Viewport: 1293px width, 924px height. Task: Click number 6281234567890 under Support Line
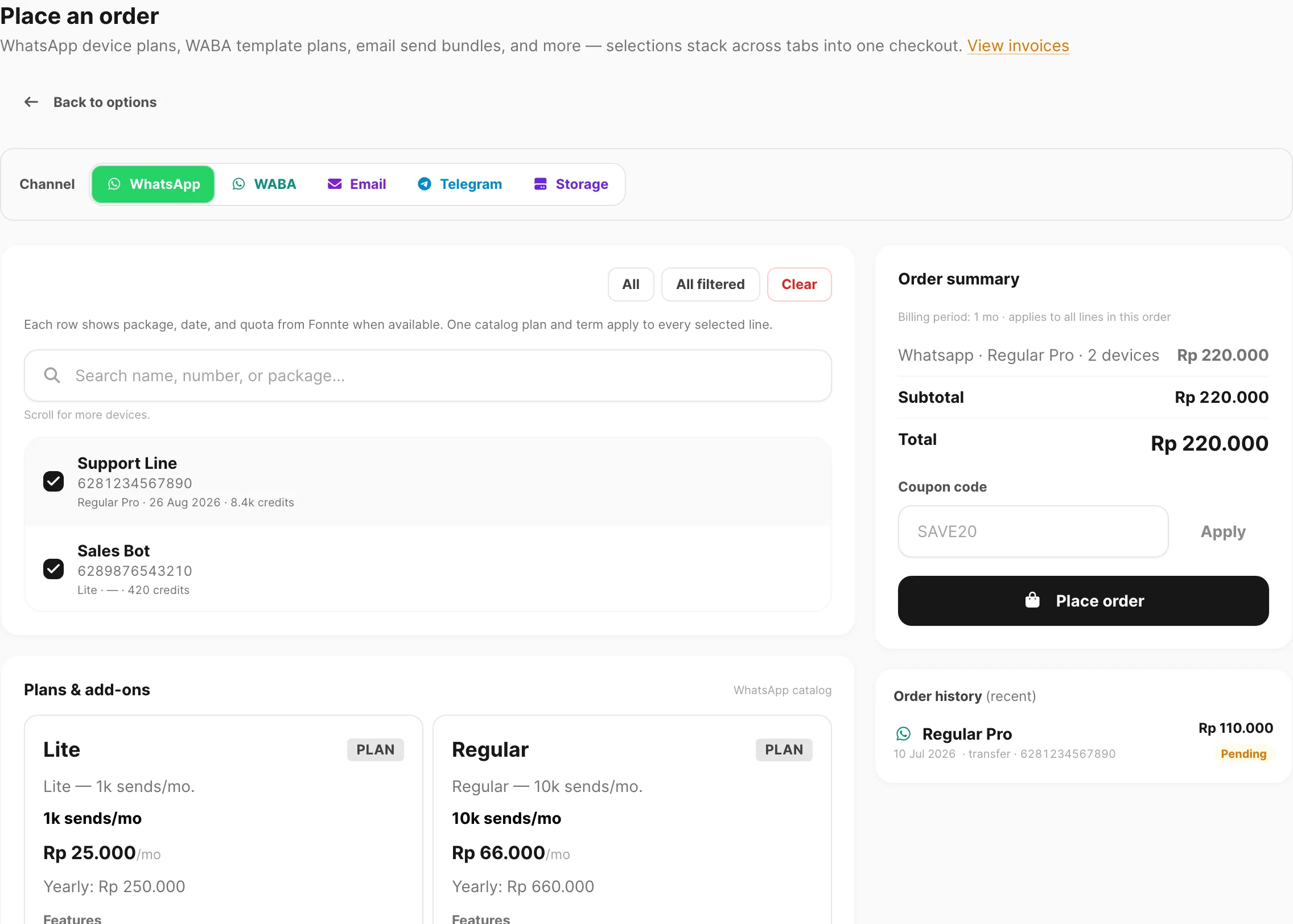(x=135, y=483)
